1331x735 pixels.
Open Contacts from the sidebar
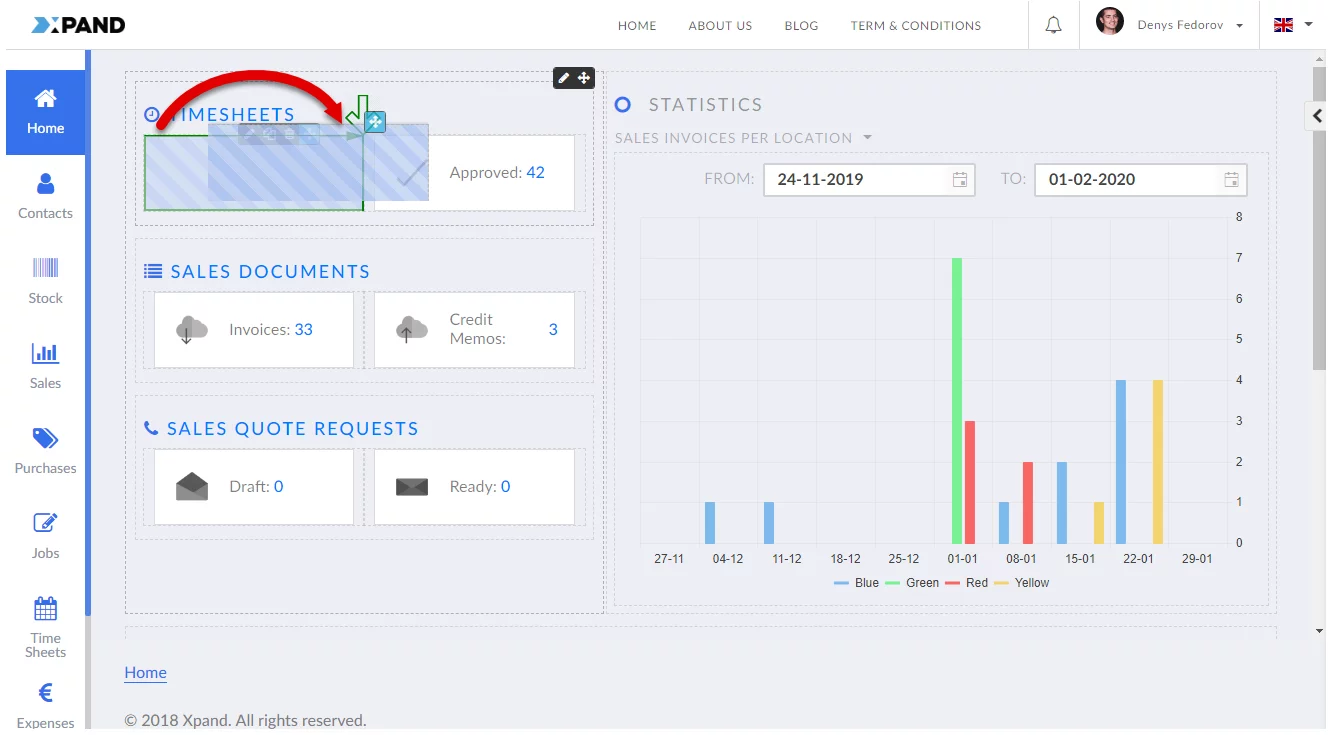(45, 196)
